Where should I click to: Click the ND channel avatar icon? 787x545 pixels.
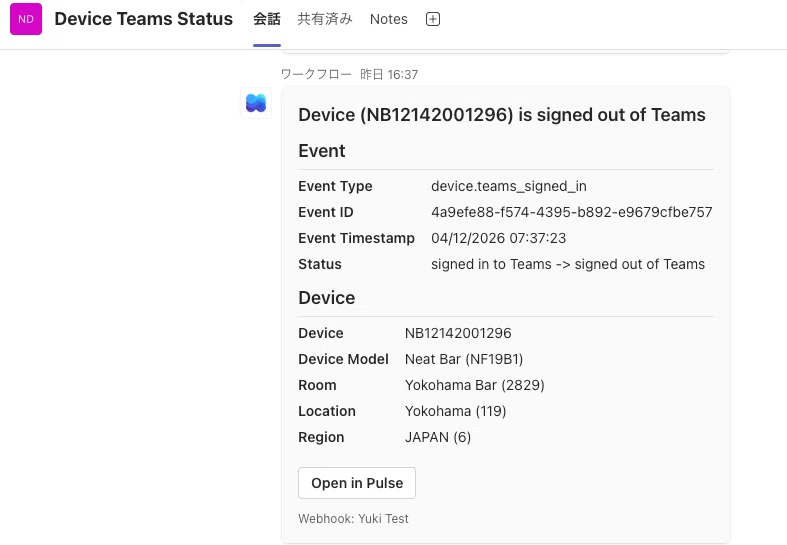pyautogui.click(x=26, y=19)
